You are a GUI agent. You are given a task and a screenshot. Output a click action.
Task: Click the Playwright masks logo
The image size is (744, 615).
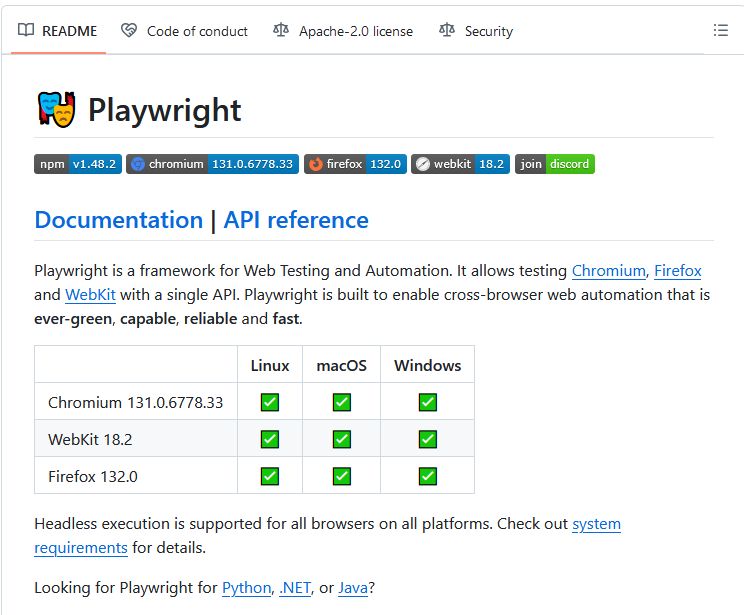[56, 110]
